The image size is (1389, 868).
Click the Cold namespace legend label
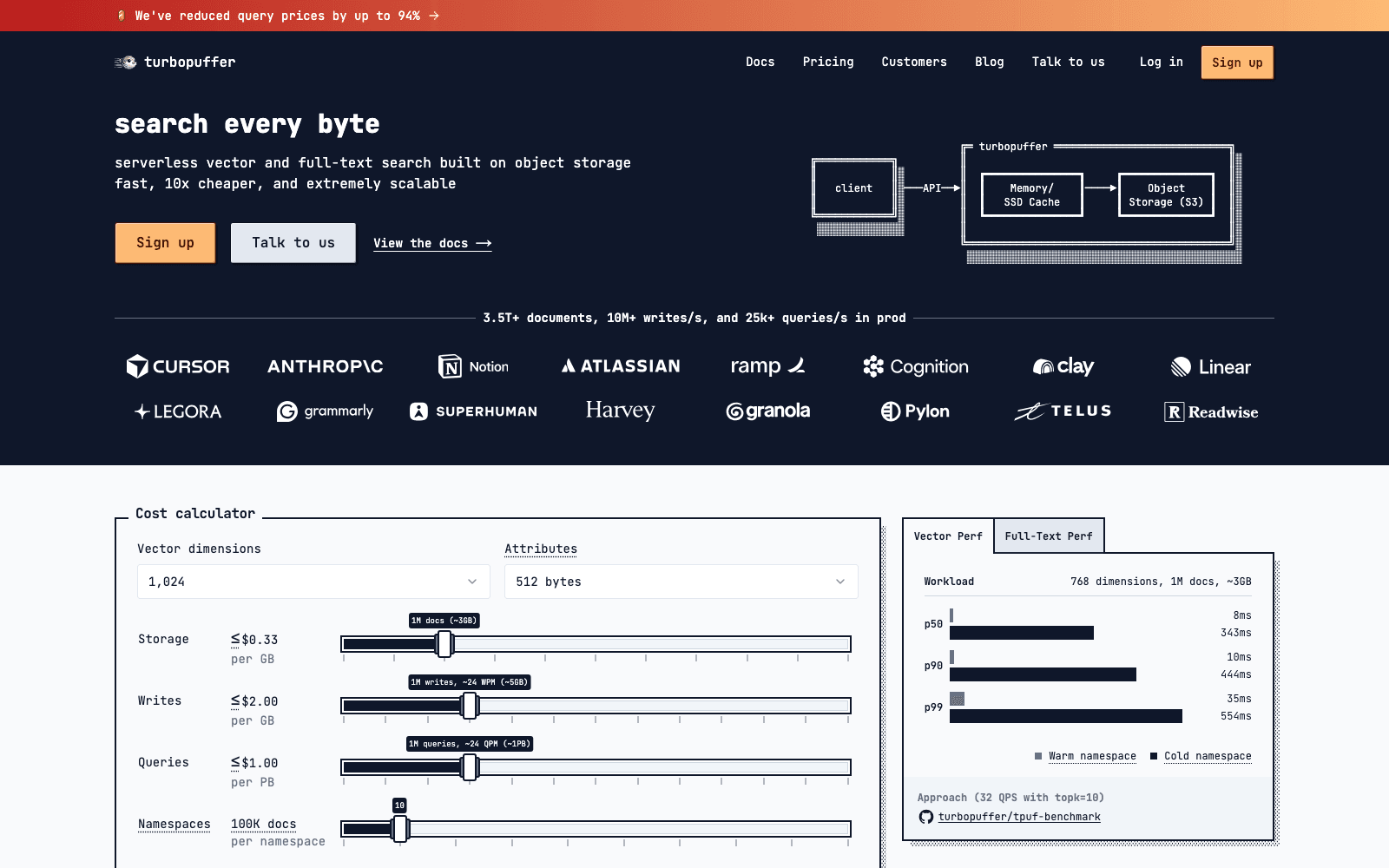(1208, 756)
